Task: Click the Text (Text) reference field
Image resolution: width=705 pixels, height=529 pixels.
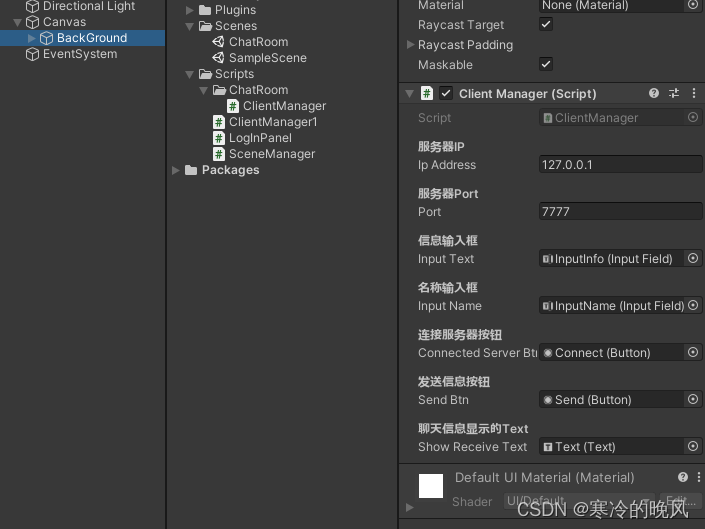Action: (611, 446)
